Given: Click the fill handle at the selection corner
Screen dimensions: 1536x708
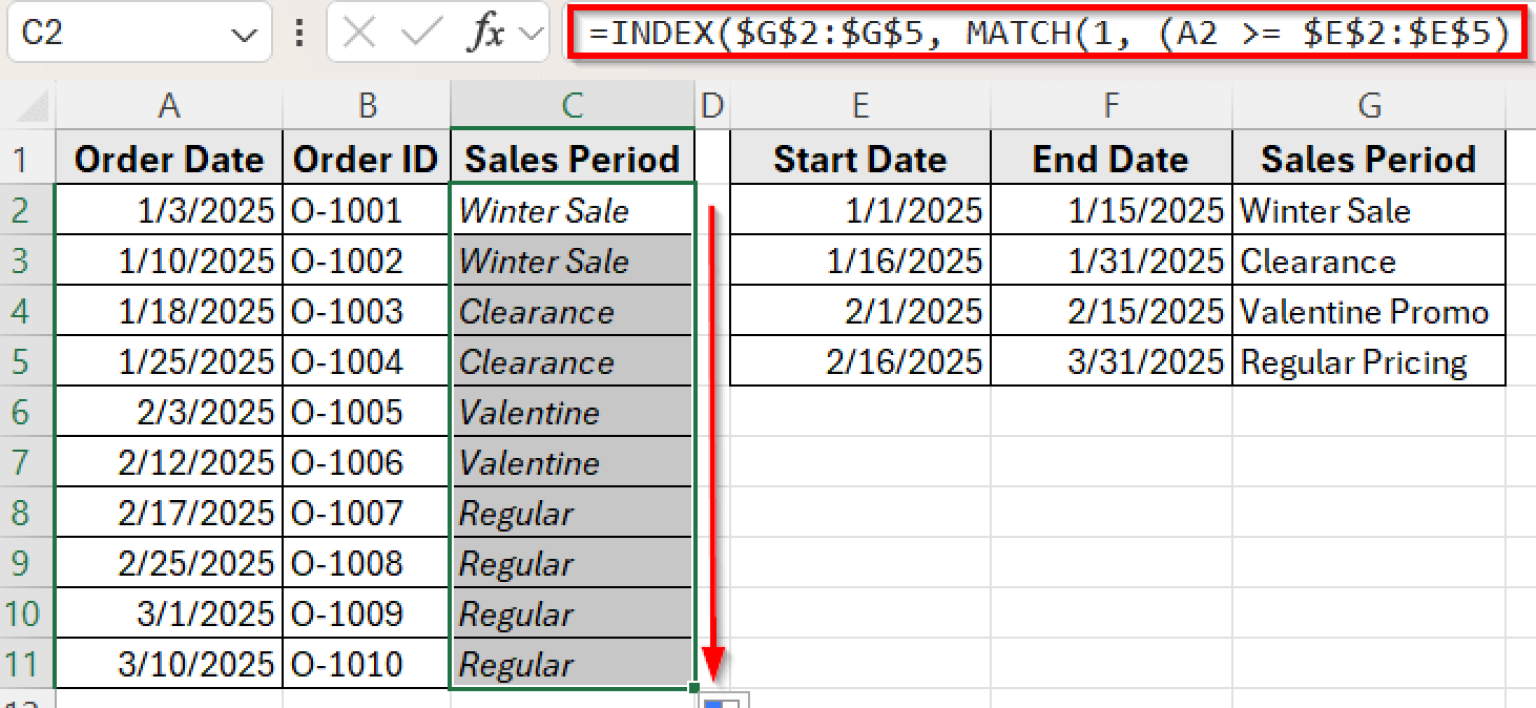Looking at the screenshot, I should [694, 688].
